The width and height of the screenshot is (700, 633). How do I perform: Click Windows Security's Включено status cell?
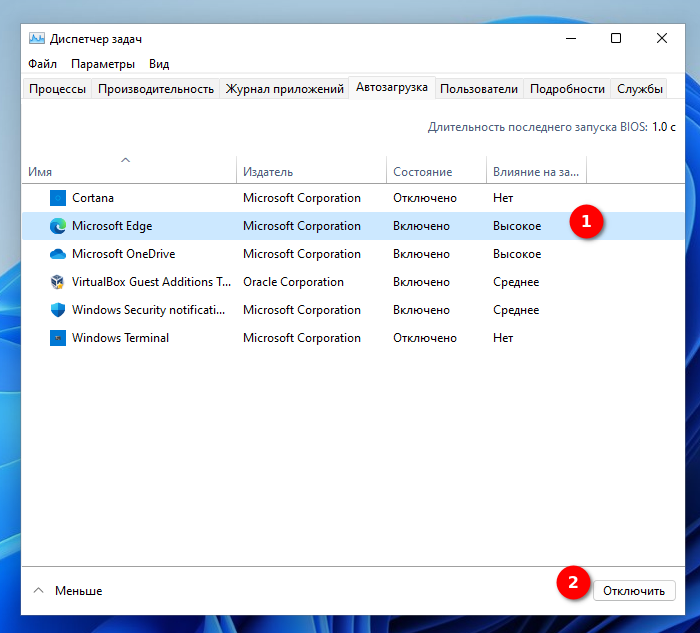pyautogui.click(x=421, y=310)
